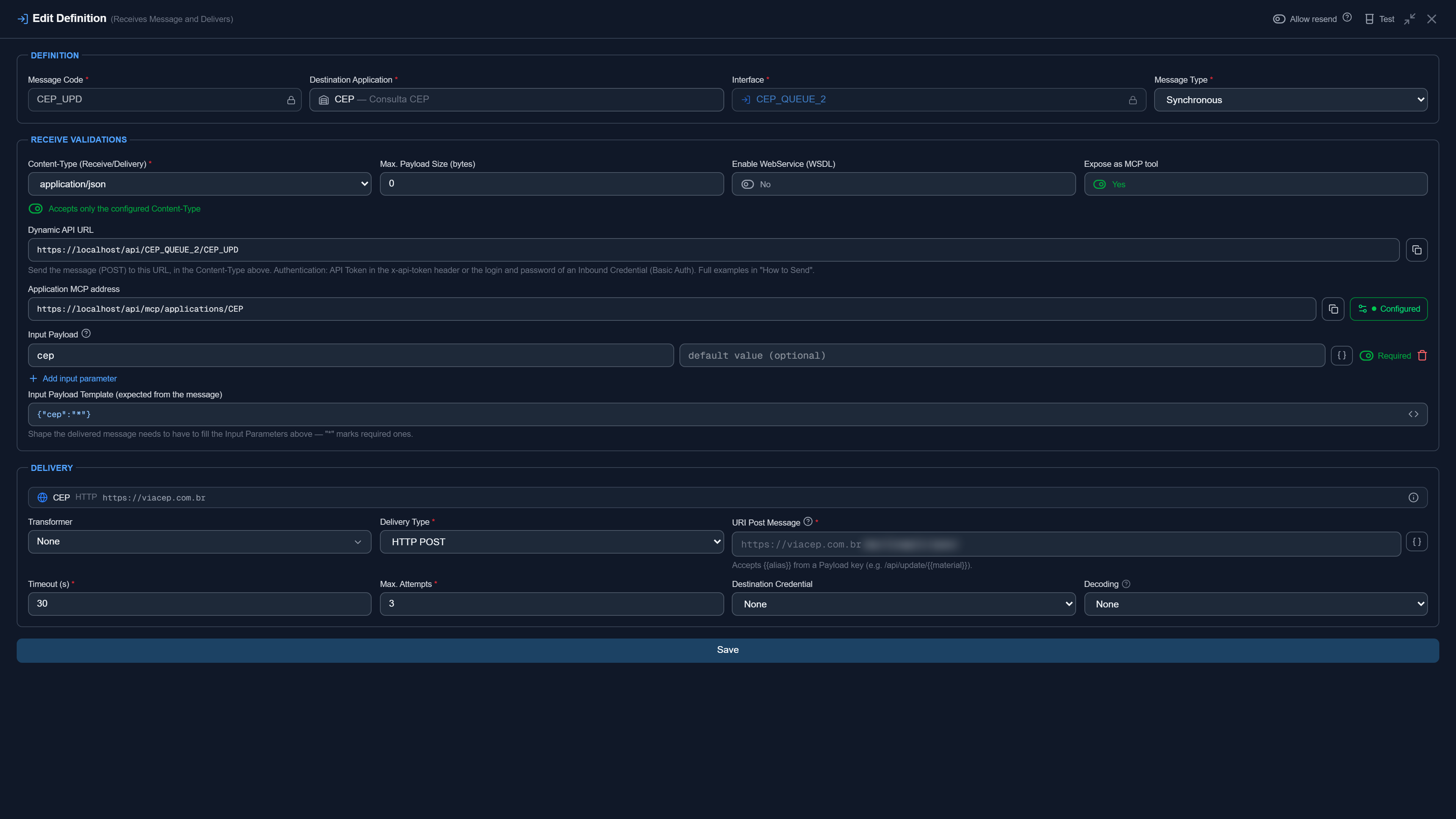Open the Message Type Synchronous dropdown
This screenshot has height=819, width=1456.
[x=1290, y=100]
